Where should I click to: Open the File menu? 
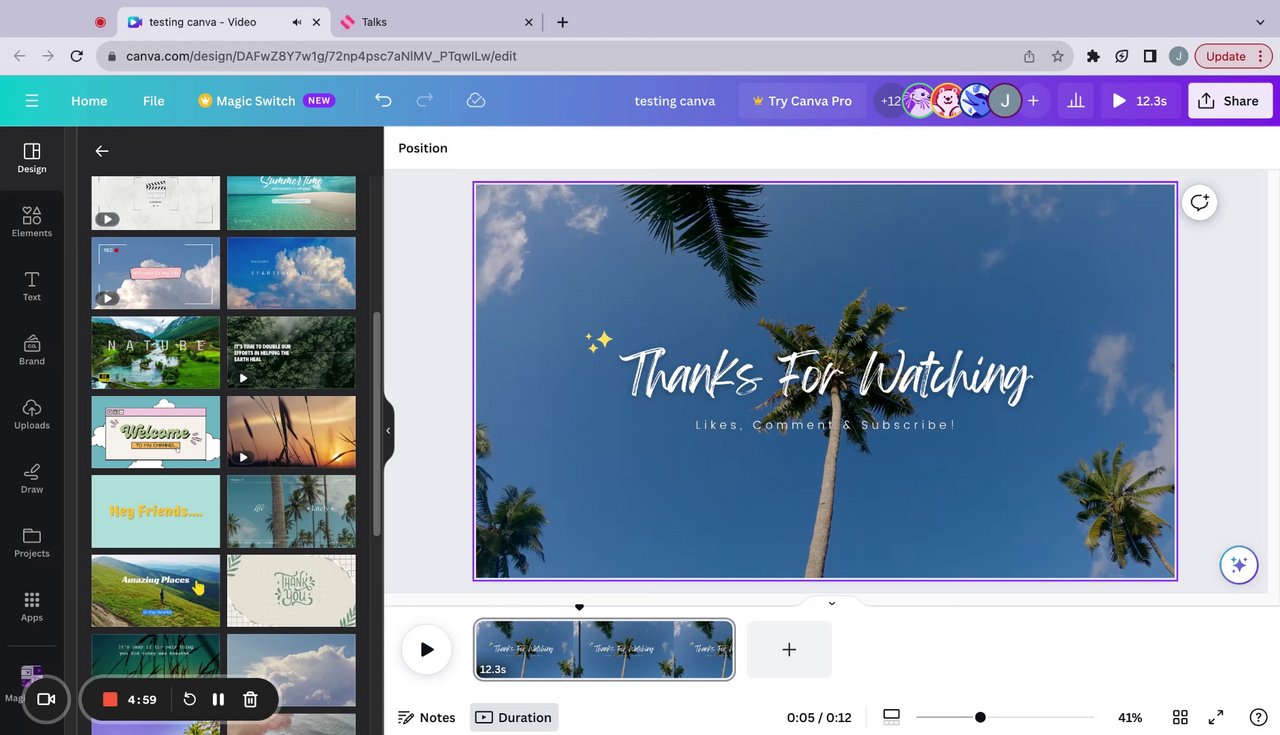153,100
